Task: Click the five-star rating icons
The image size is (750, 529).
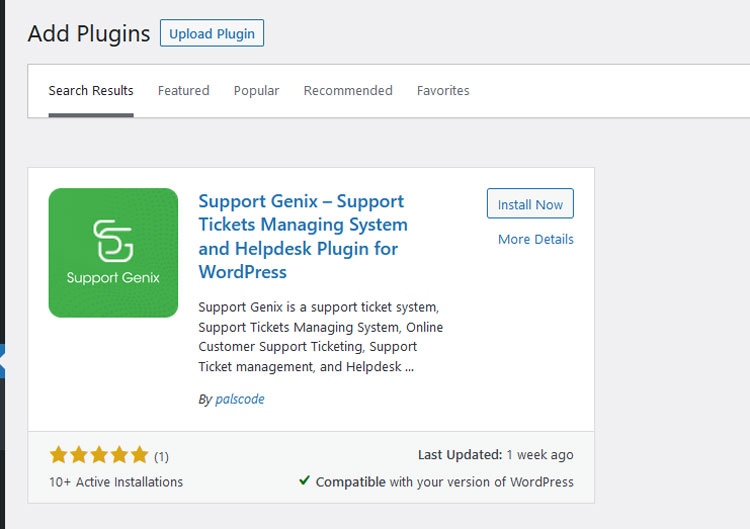Action: point(99,455)
